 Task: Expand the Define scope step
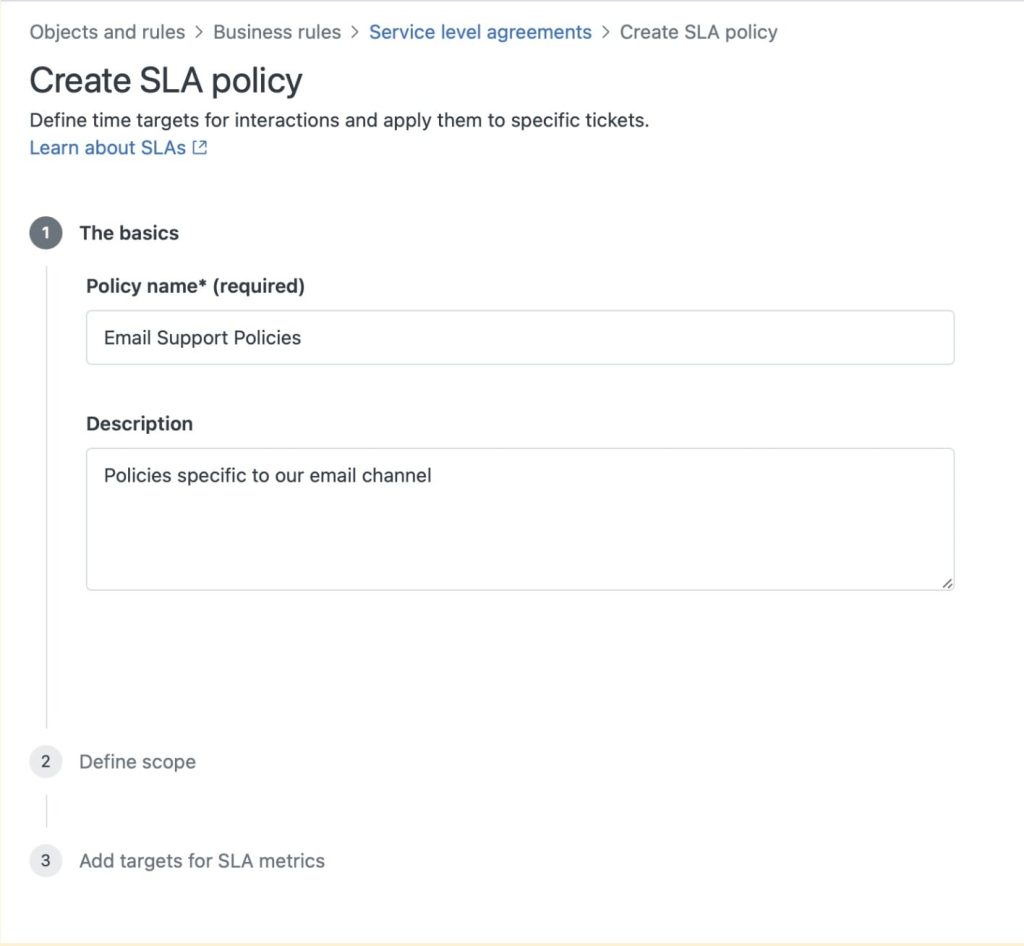point(137,761)
